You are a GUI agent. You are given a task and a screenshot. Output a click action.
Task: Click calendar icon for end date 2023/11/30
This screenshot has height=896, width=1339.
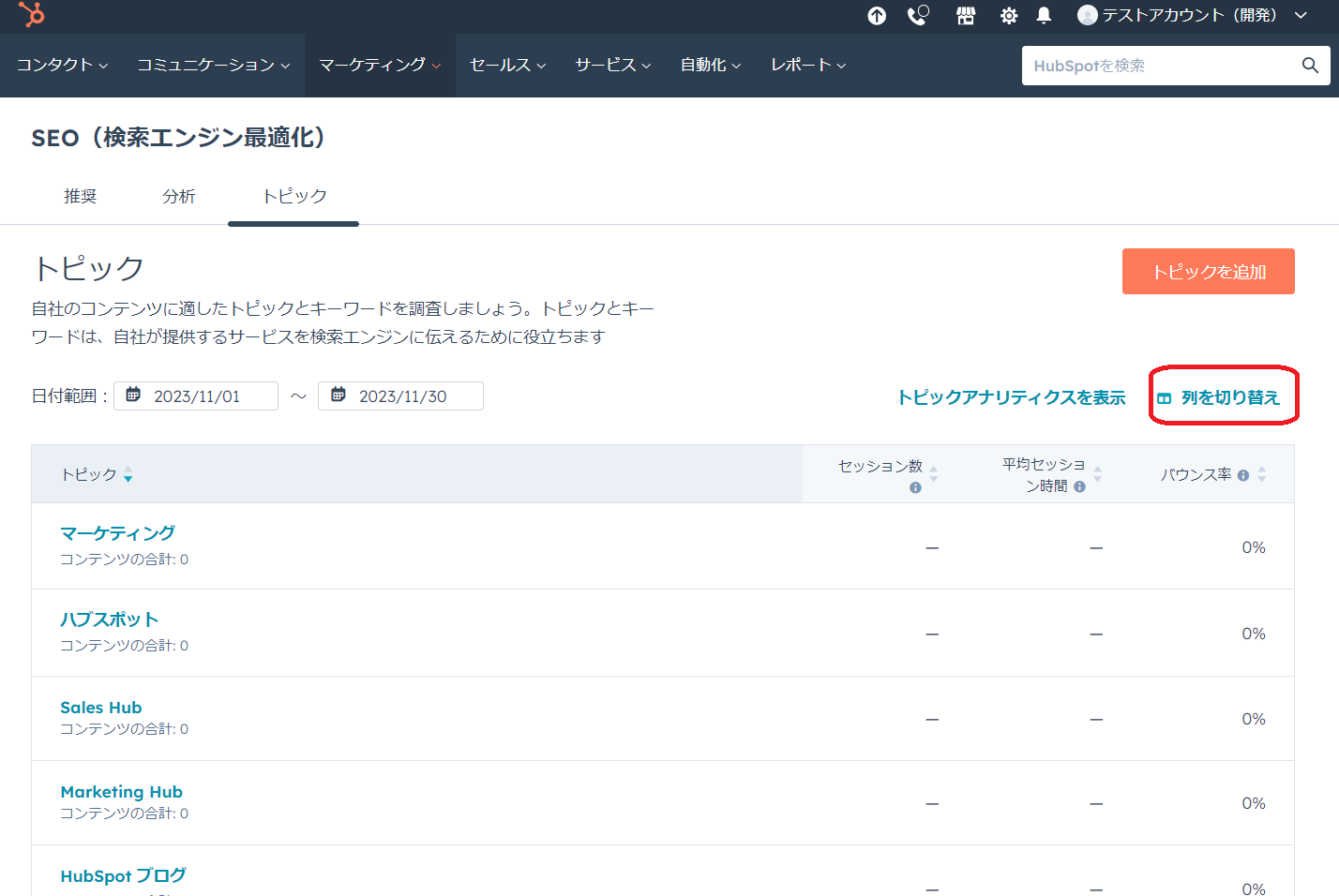[x=339, y=396]
